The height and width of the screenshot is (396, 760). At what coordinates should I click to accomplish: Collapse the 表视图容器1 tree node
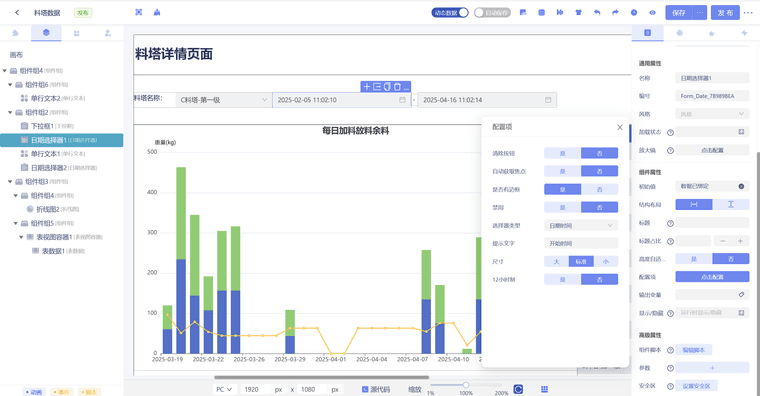(x=21, y=237)
